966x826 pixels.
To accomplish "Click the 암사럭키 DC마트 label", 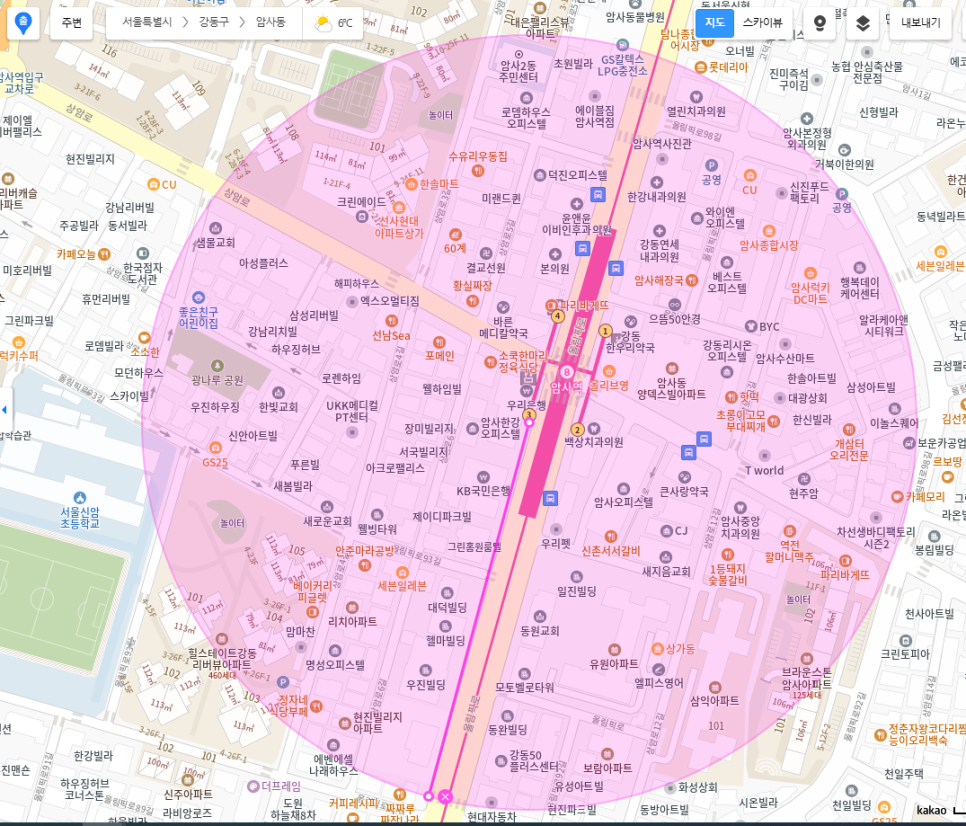I will tap(810, 294).
